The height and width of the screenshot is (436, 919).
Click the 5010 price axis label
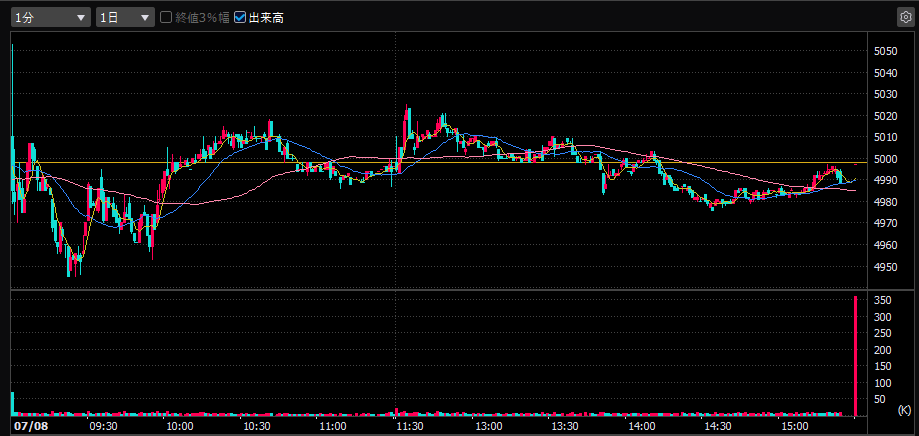coord(886,138)
